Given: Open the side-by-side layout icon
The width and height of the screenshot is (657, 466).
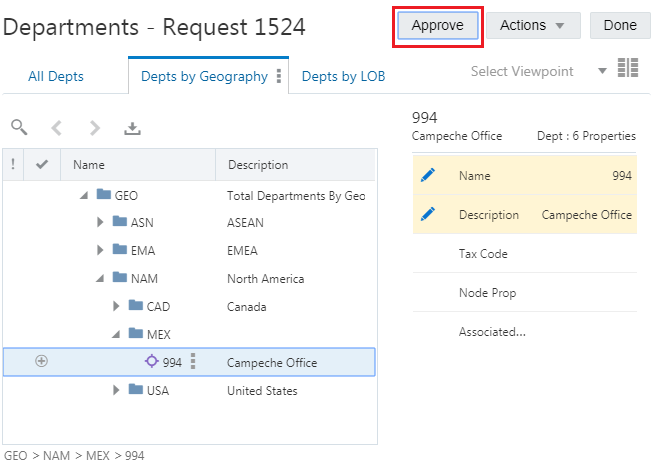Looking at the screenshot, I should tap(628, 67).
